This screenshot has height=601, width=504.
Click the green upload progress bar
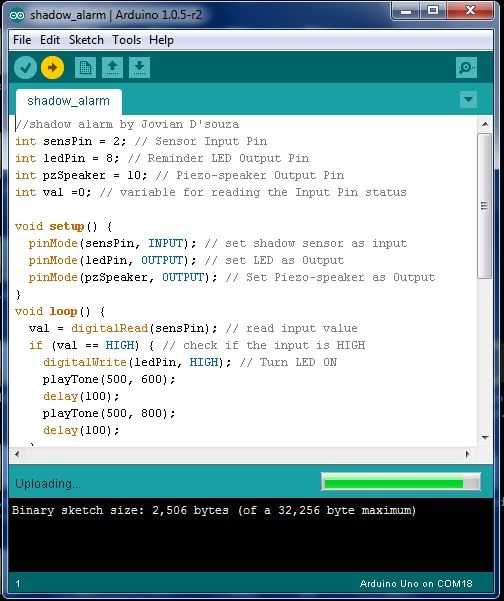pos(401,482)
